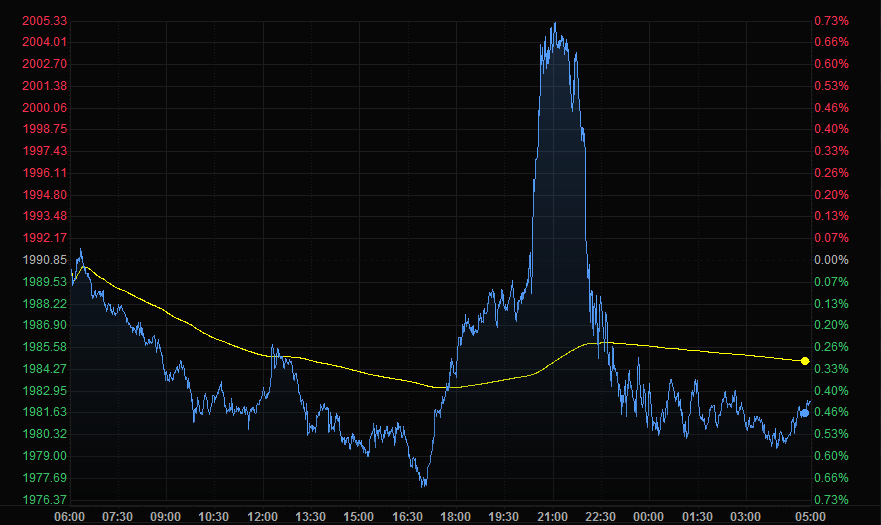
Task: Select the 1980.32 price axis label
Action: [44, 435]
